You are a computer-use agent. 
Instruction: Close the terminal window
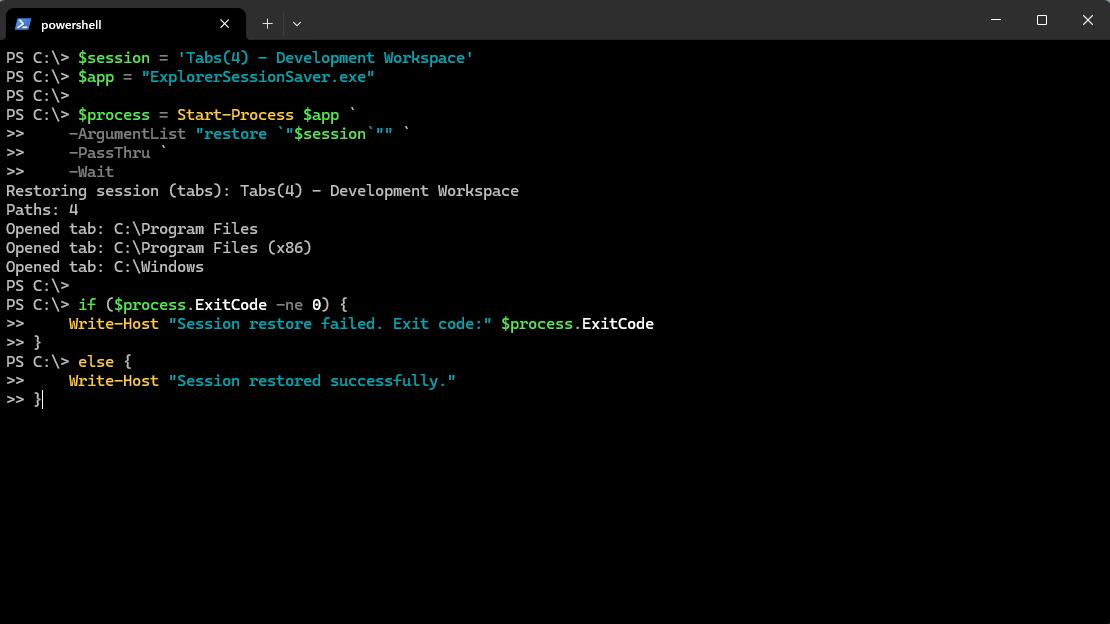click(x=1088, y=20)
